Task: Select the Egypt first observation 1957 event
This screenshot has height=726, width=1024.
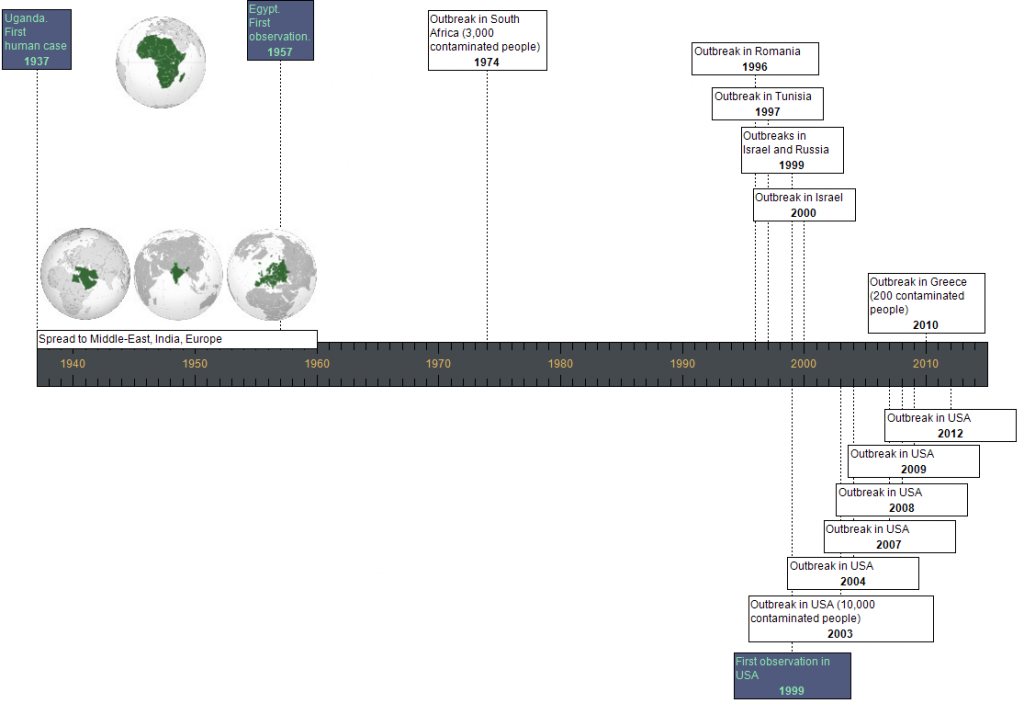Action: (x=280, y=30)
